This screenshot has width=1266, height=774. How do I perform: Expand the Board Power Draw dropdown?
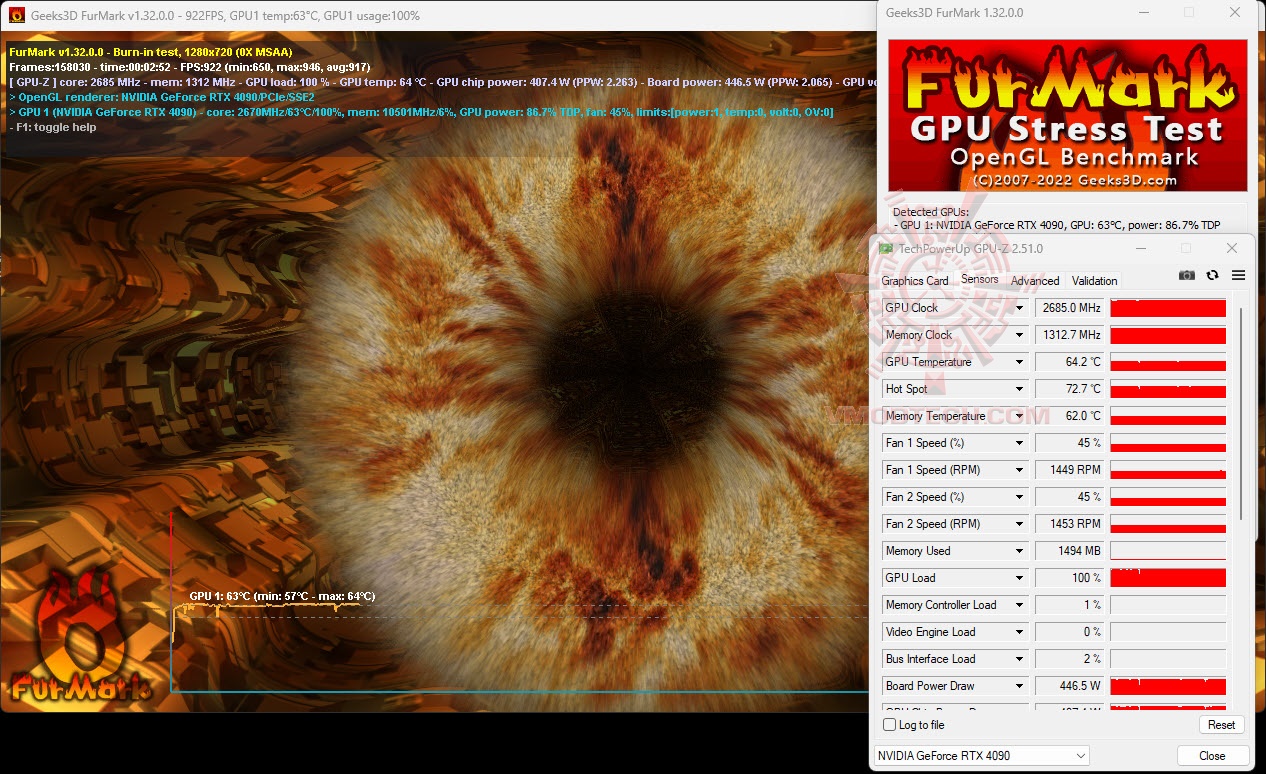[1020, 686]
